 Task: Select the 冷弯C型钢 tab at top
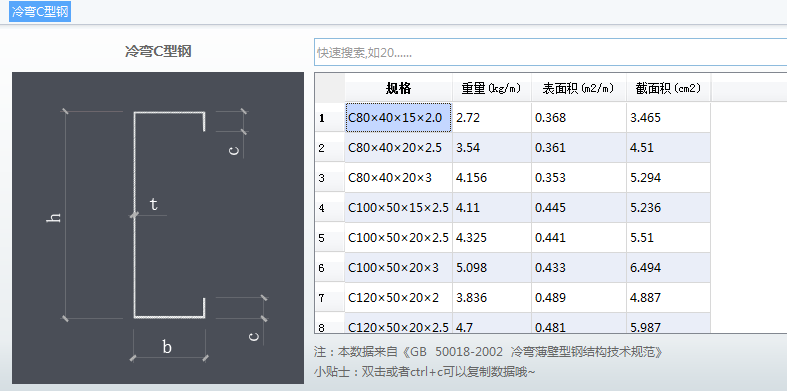click(x=40, y=12)
